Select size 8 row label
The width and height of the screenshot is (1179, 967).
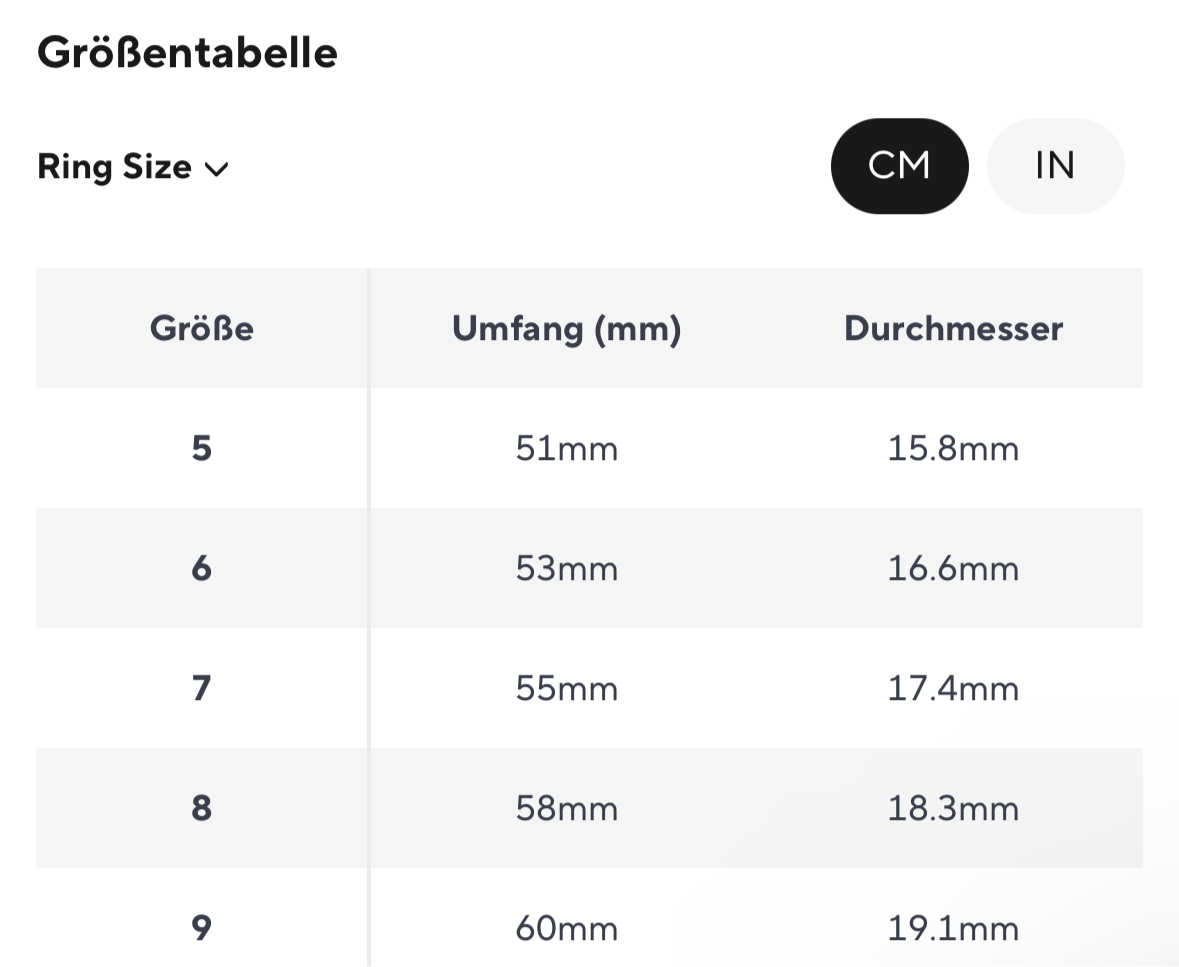(202, 808)
